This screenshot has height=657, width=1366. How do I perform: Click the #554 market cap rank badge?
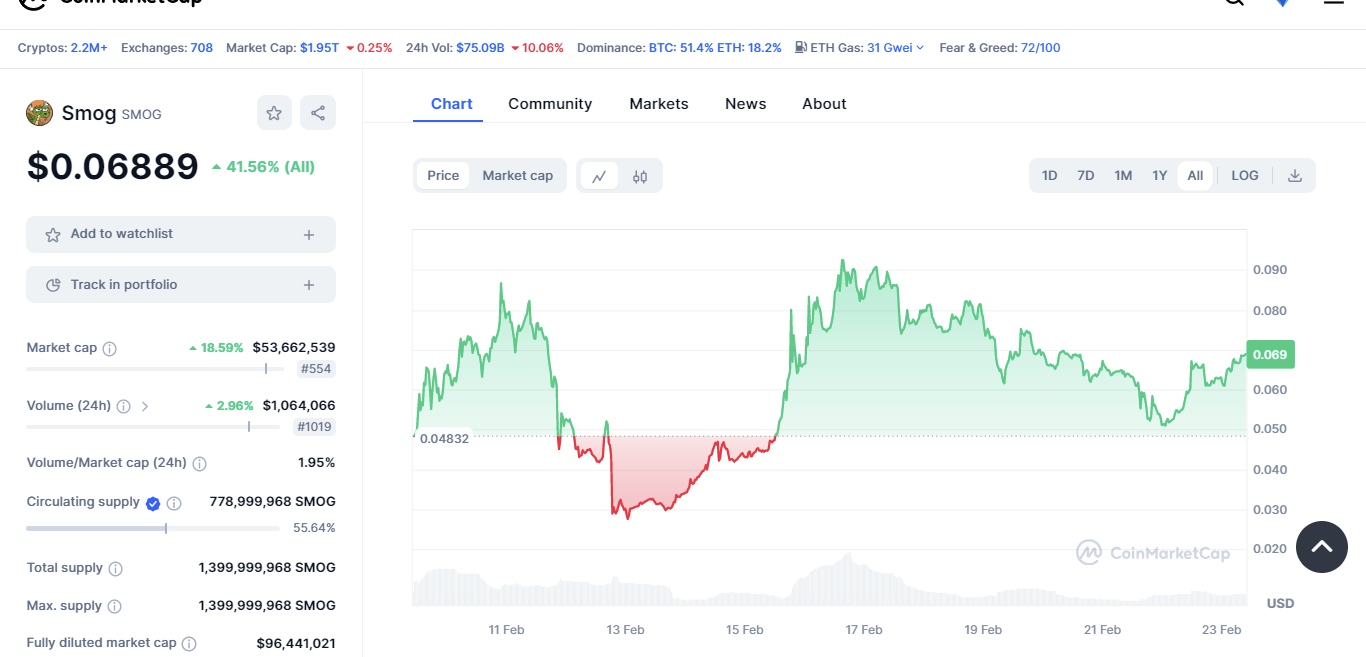317,369
